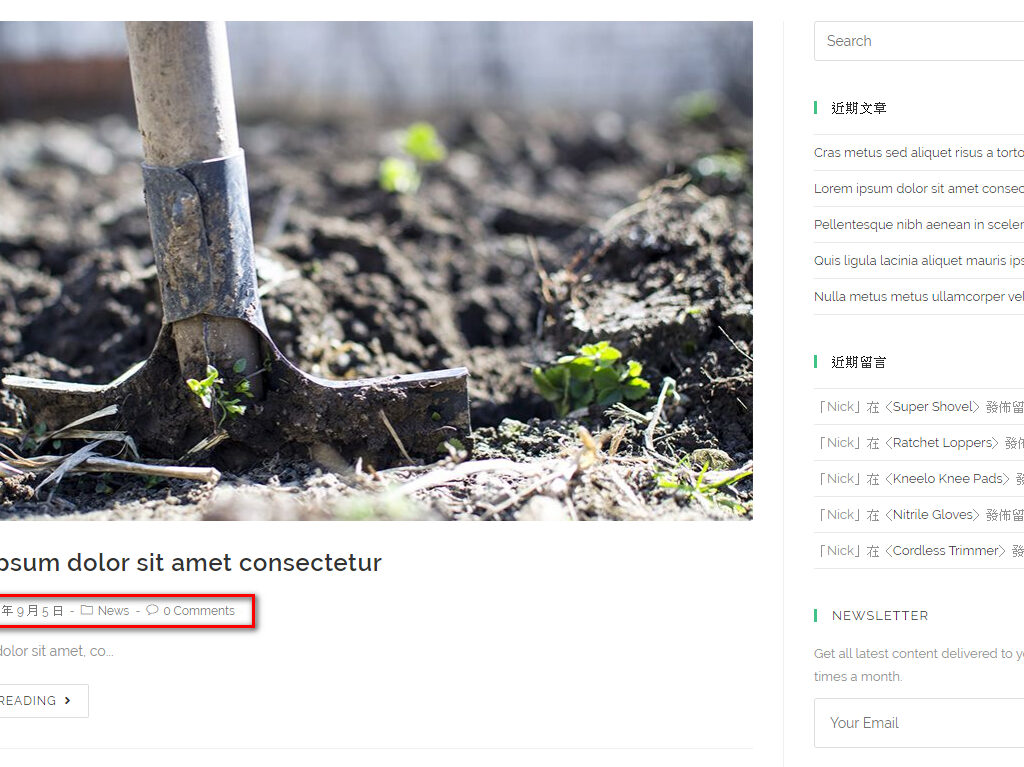
Task: Open the Ratchet Loppers comment link
Action: pyautogui.click(x=942, y=442)
